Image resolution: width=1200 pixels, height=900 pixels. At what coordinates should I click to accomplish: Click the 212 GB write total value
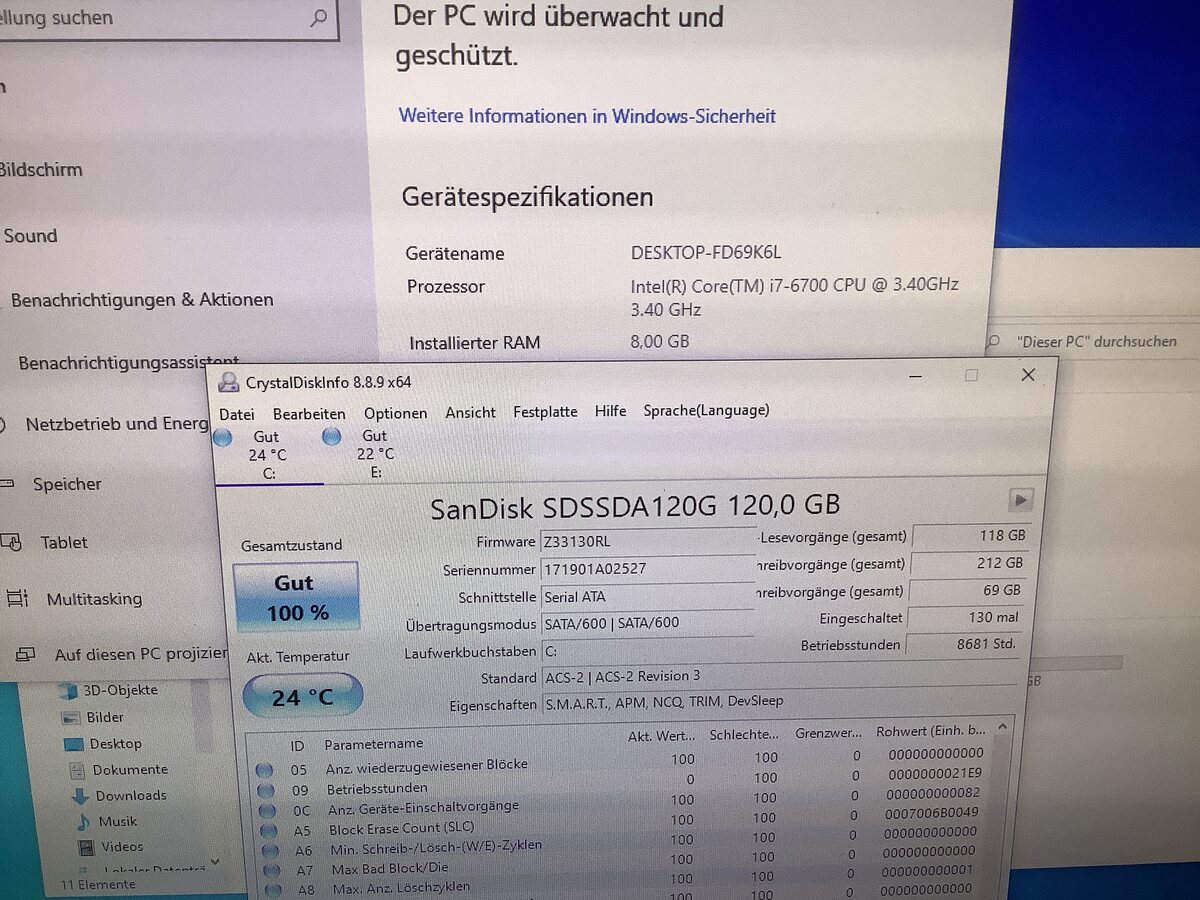tap(969, 563)
